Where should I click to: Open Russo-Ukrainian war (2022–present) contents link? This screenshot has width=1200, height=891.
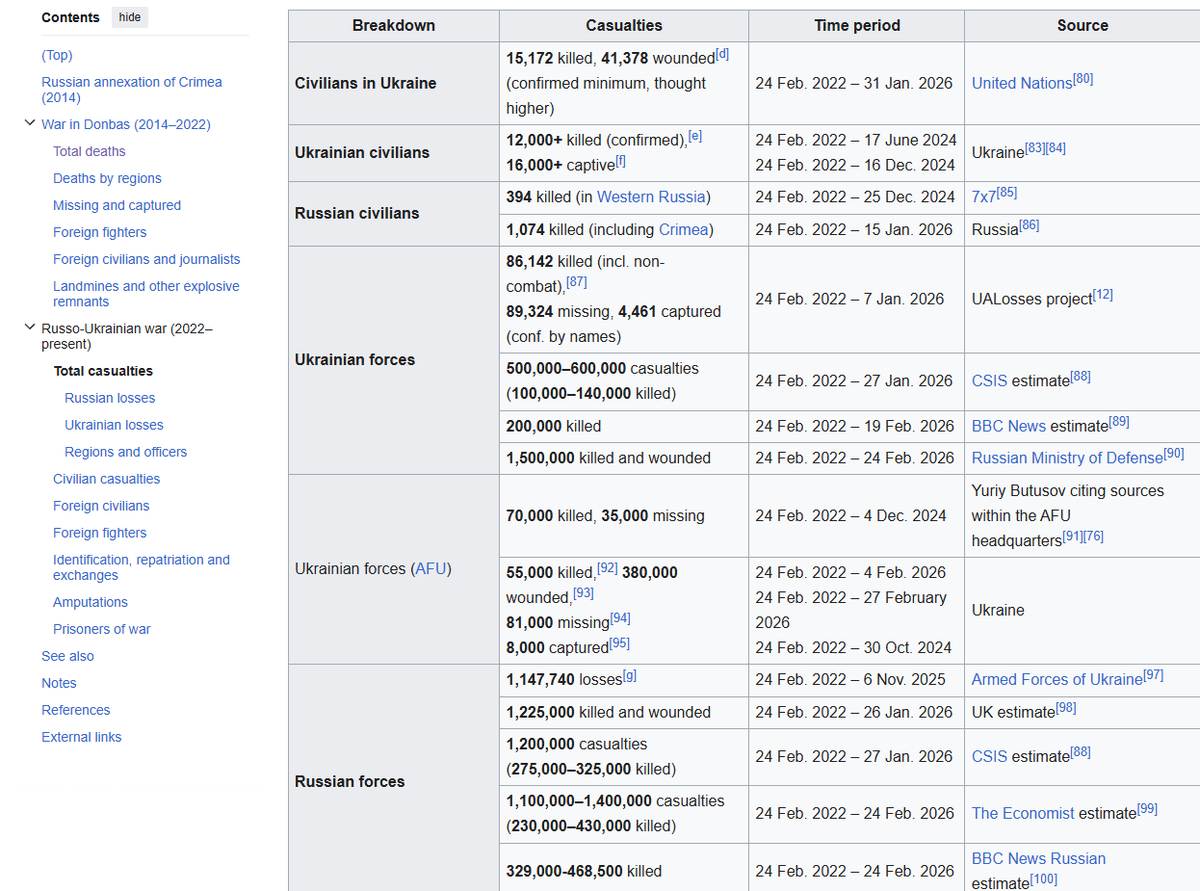pos(127,336)
